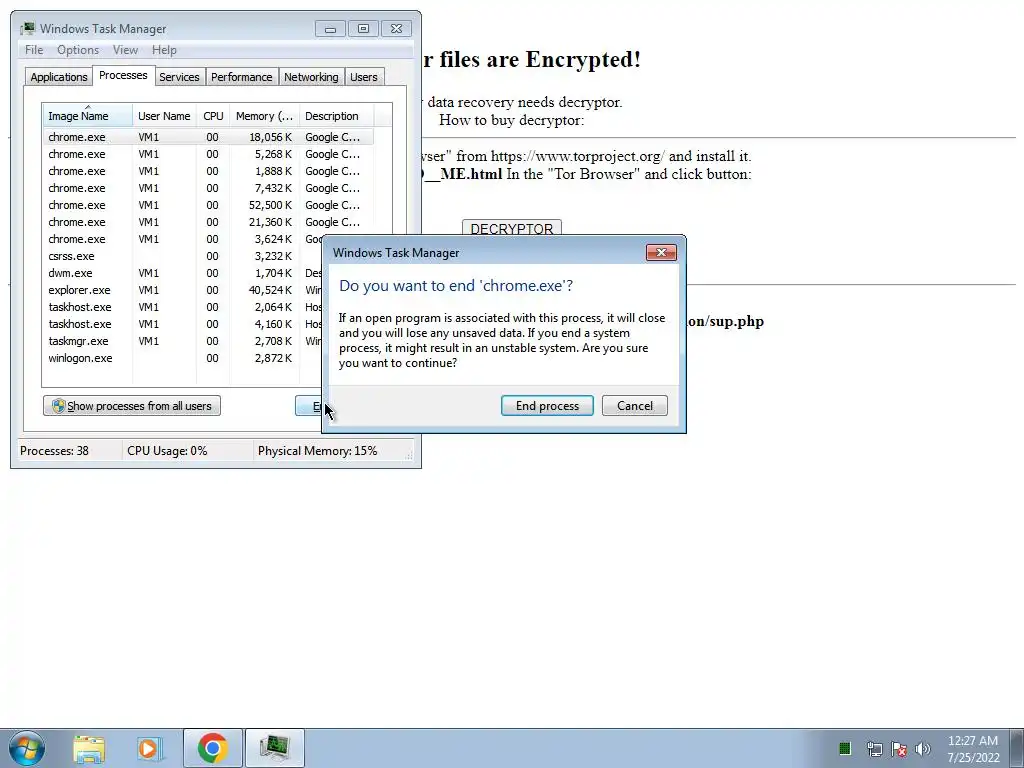Click Task Manager taskbar button

[274, 748]
